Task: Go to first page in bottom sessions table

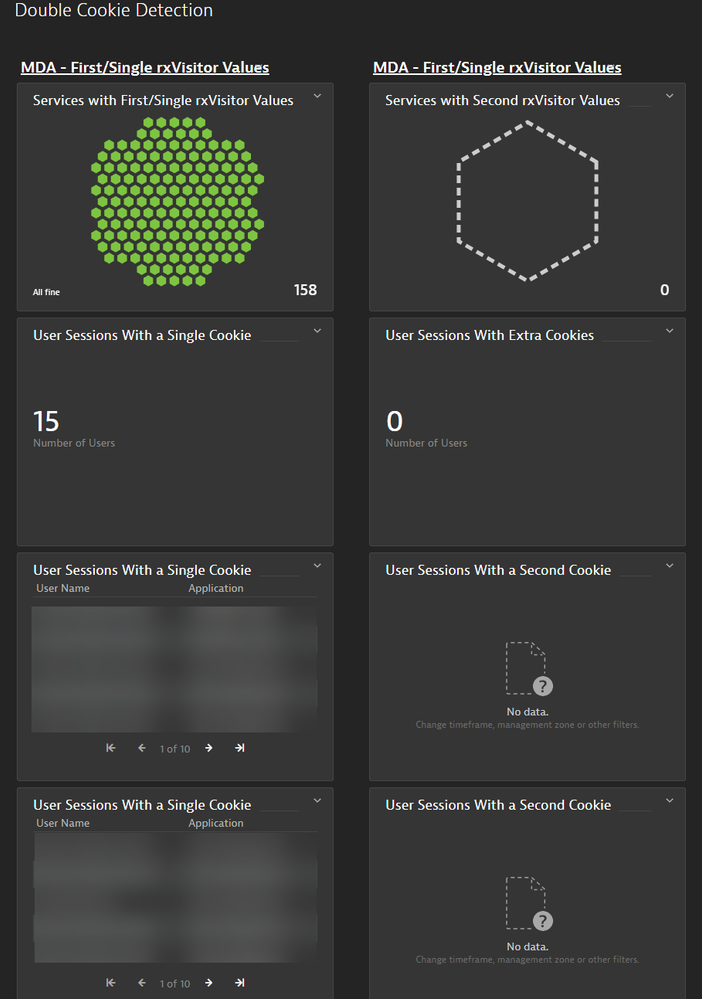Action: tap(111, 983)
